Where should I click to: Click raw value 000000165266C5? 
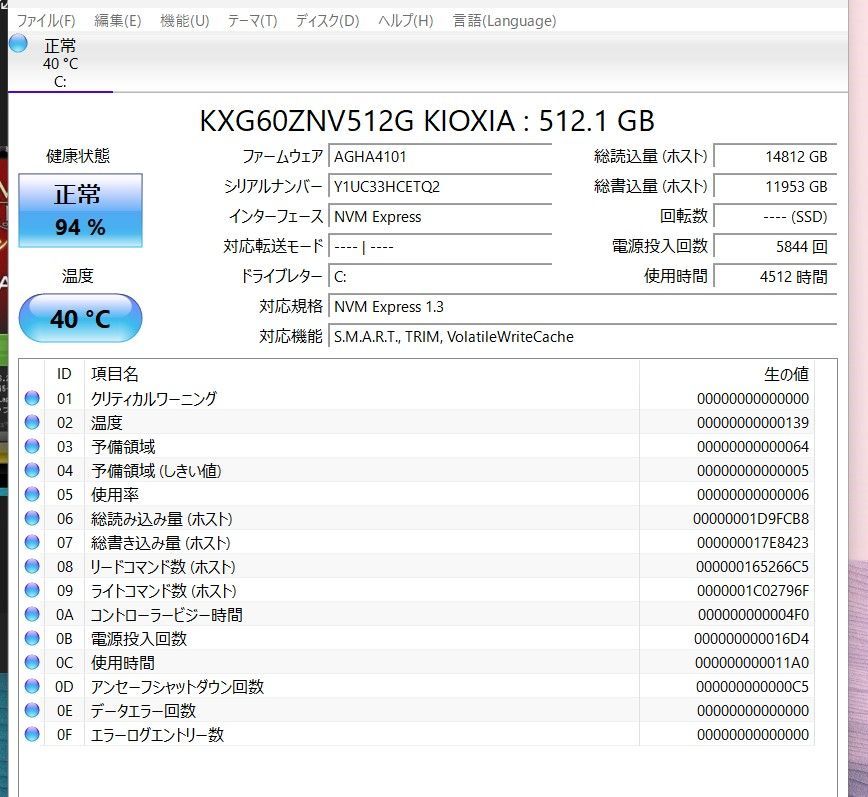coord(752,567)
